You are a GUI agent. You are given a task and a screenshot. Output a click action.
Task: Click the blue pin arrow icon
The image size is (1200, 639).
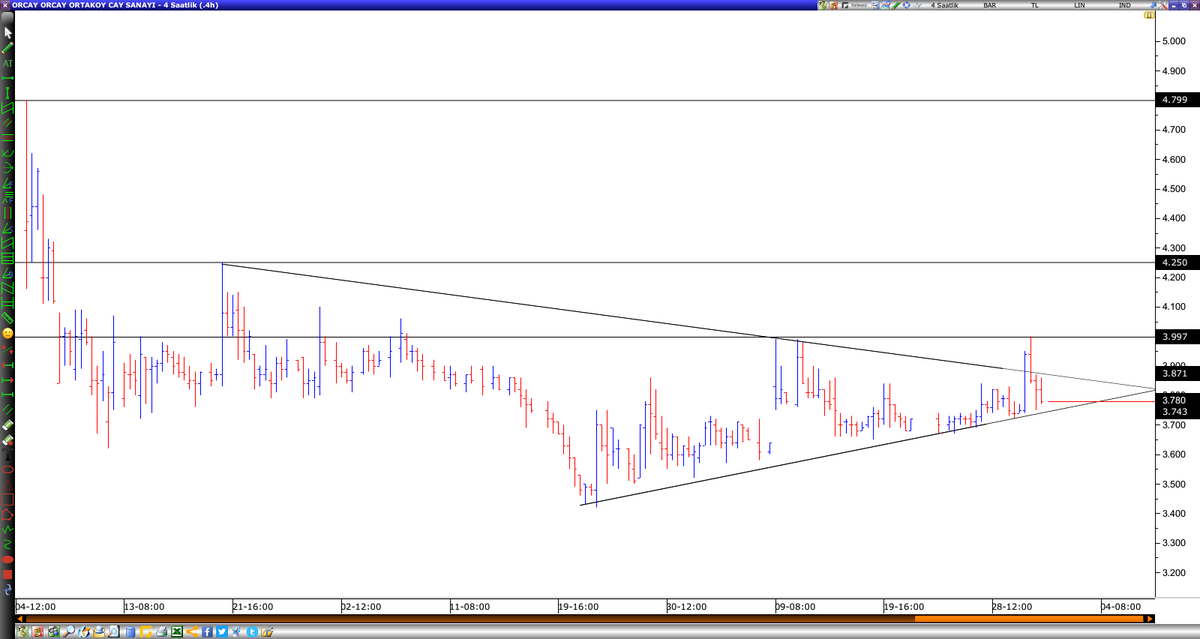1152,5
